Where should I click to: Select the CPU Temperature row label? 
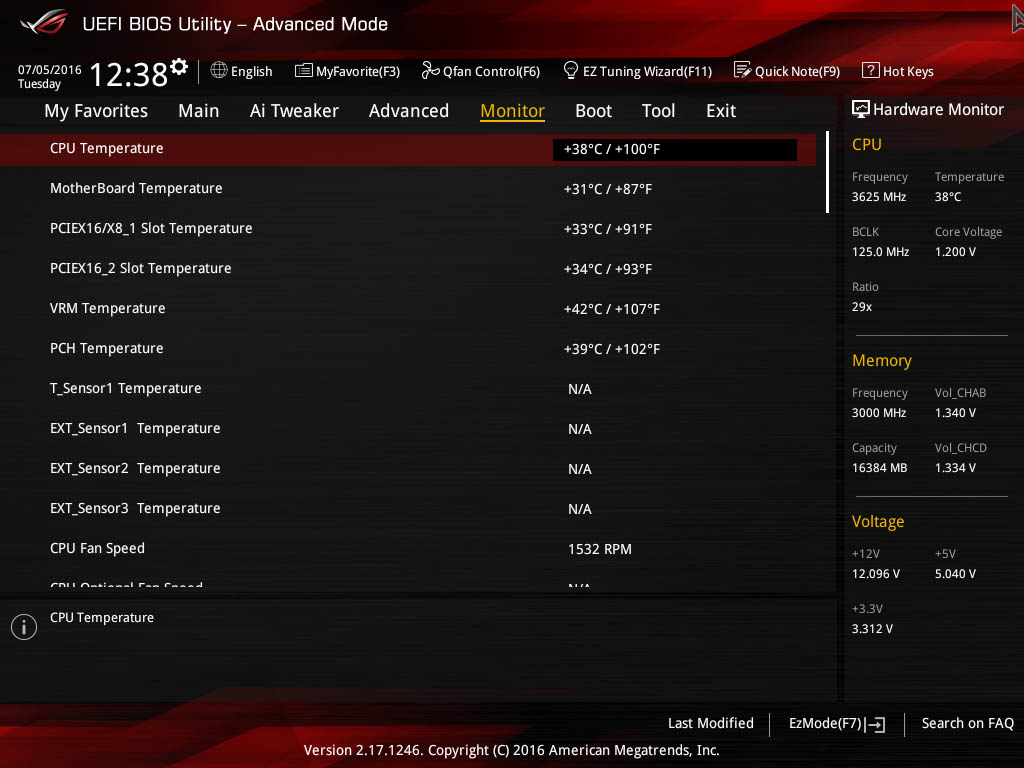coord(106,148)
